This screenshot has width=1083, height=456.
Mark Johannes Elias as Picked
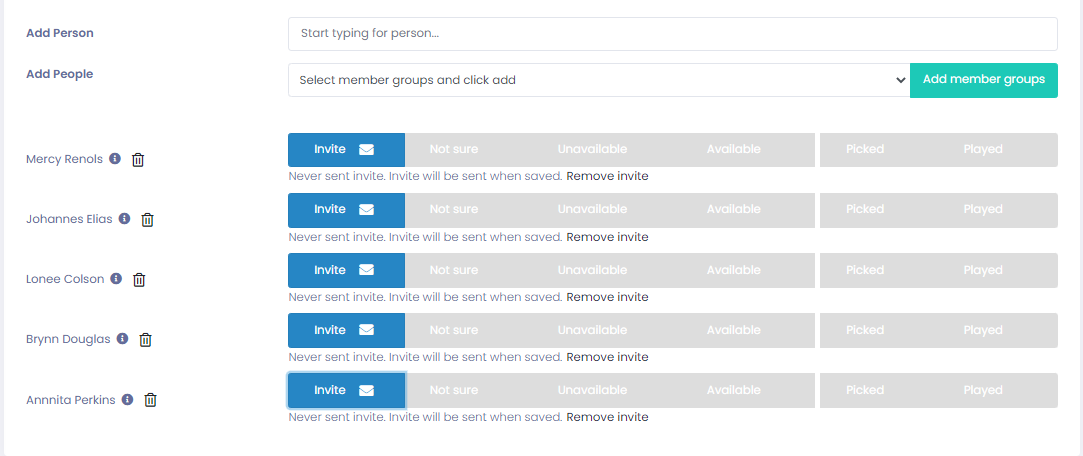[x=865, y=209]
